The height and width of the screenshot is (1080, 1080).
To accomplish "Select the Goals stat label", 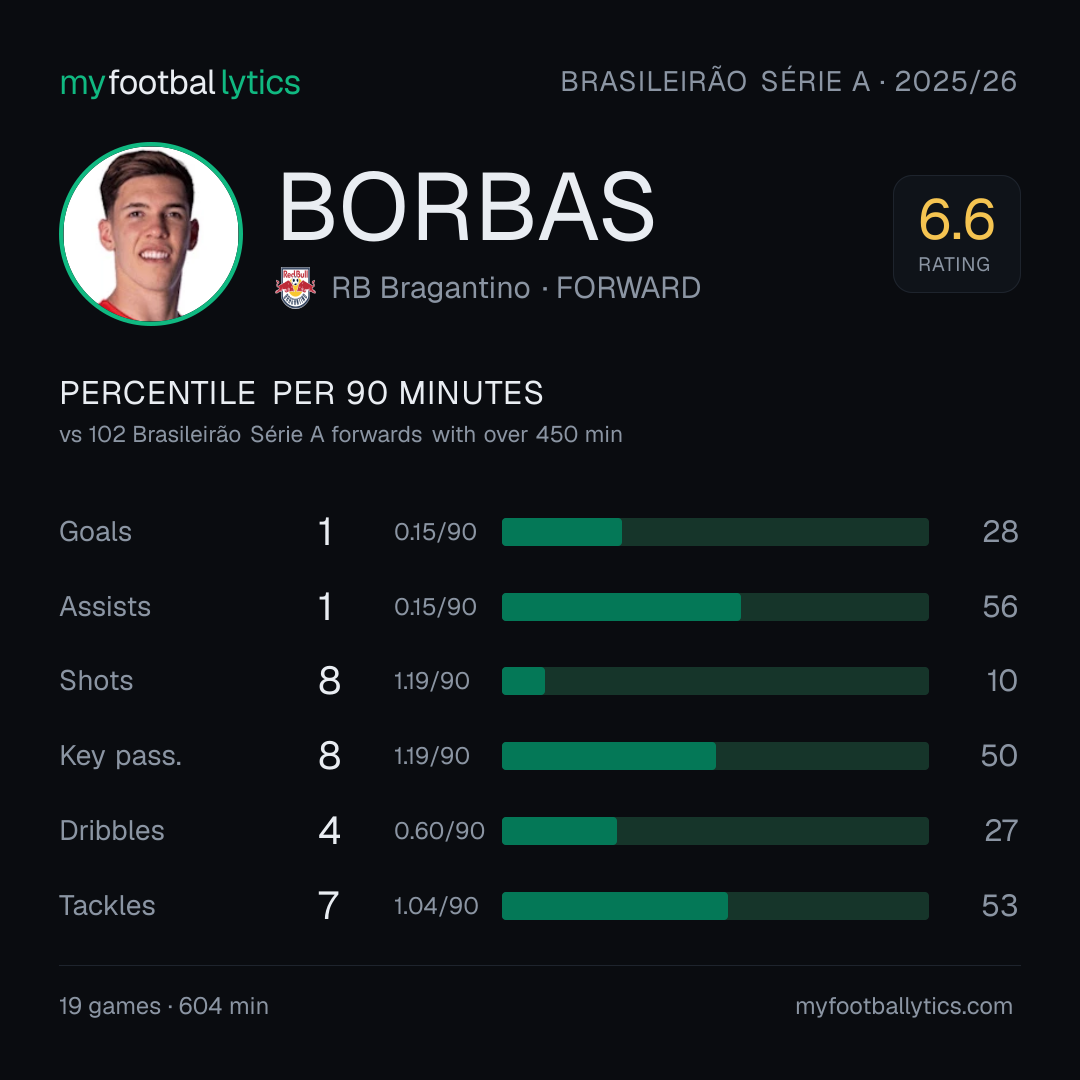I will [x=96, y=532].
